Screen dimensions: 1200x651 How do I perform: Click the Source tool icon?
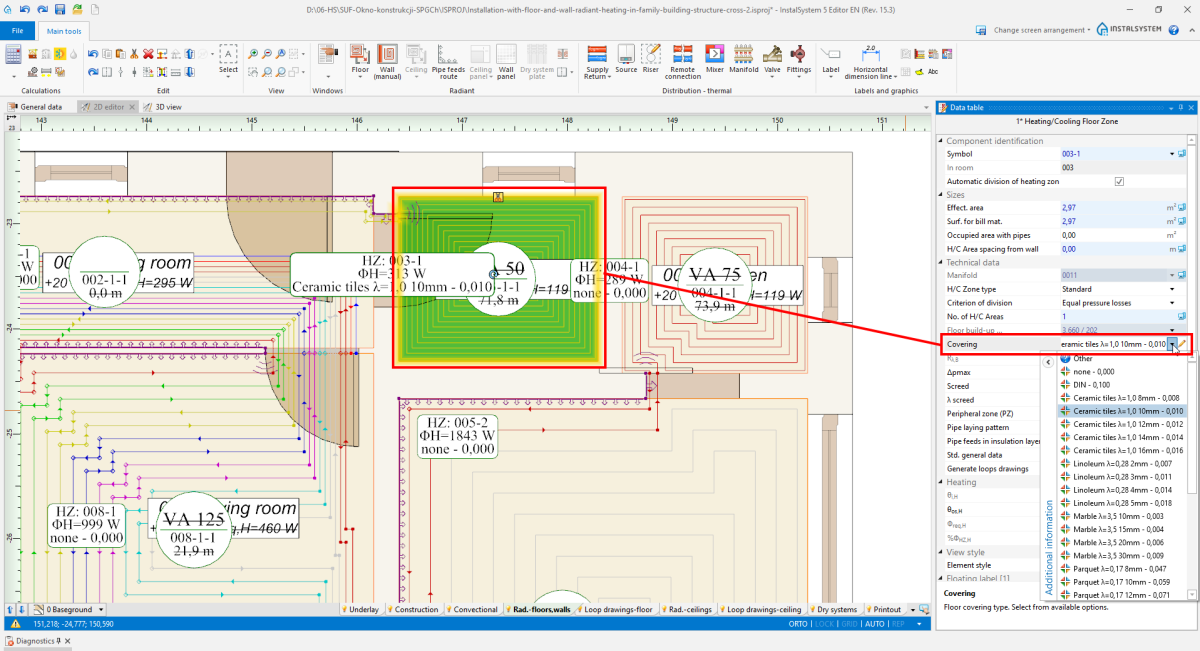tap(626, 54)
